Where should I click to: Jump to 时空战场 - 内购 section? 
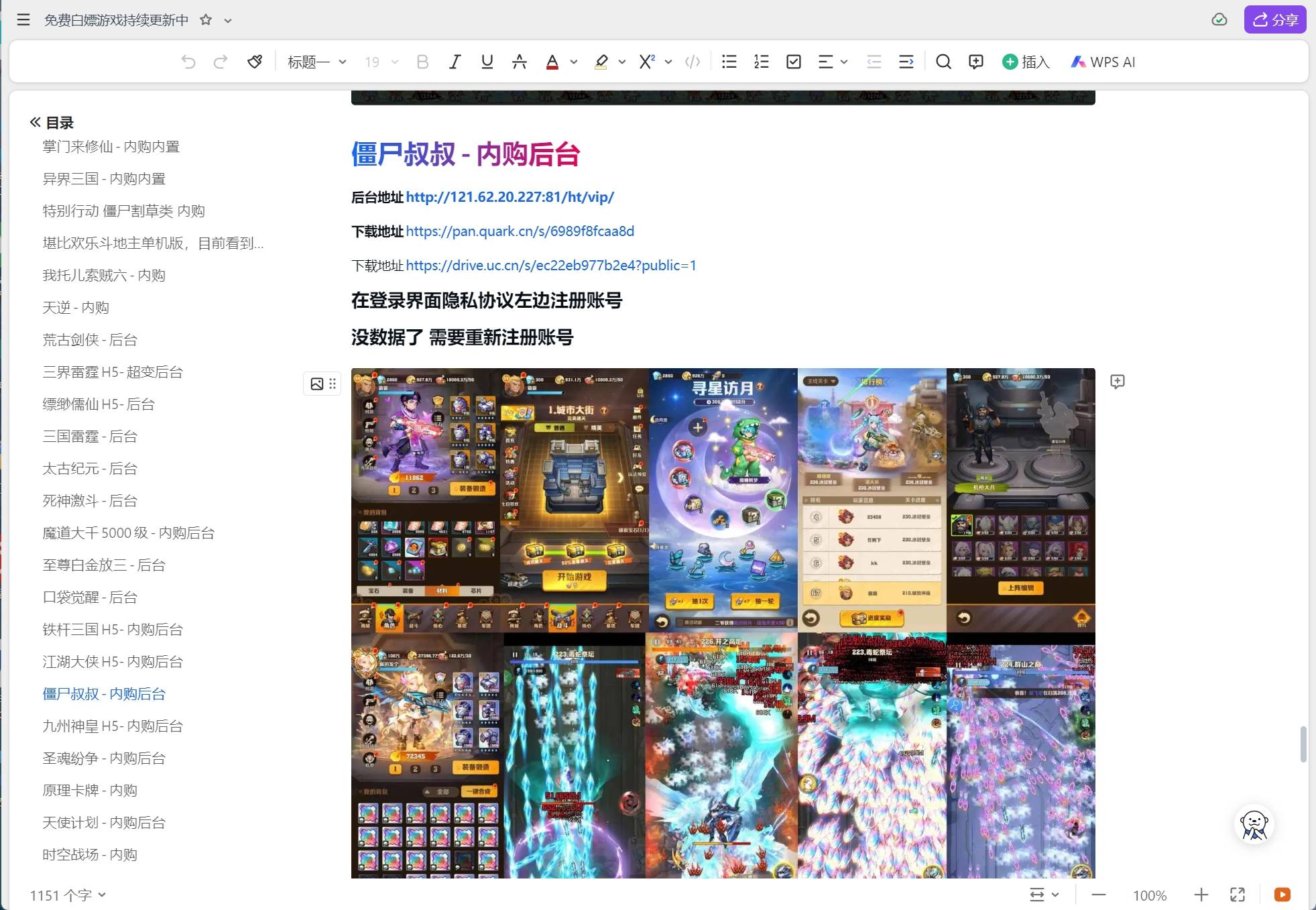click(90, 854)
